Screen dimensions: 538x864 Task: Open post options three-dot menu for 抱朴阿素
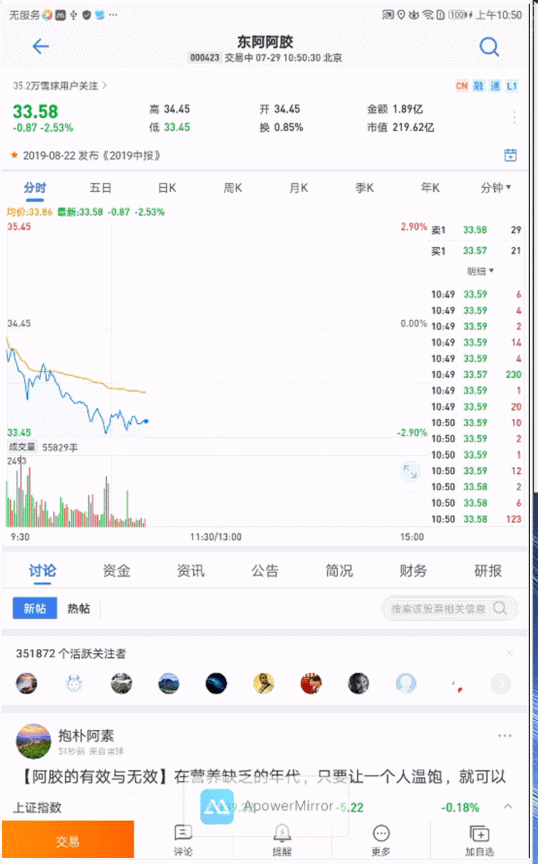pos(504,736)
